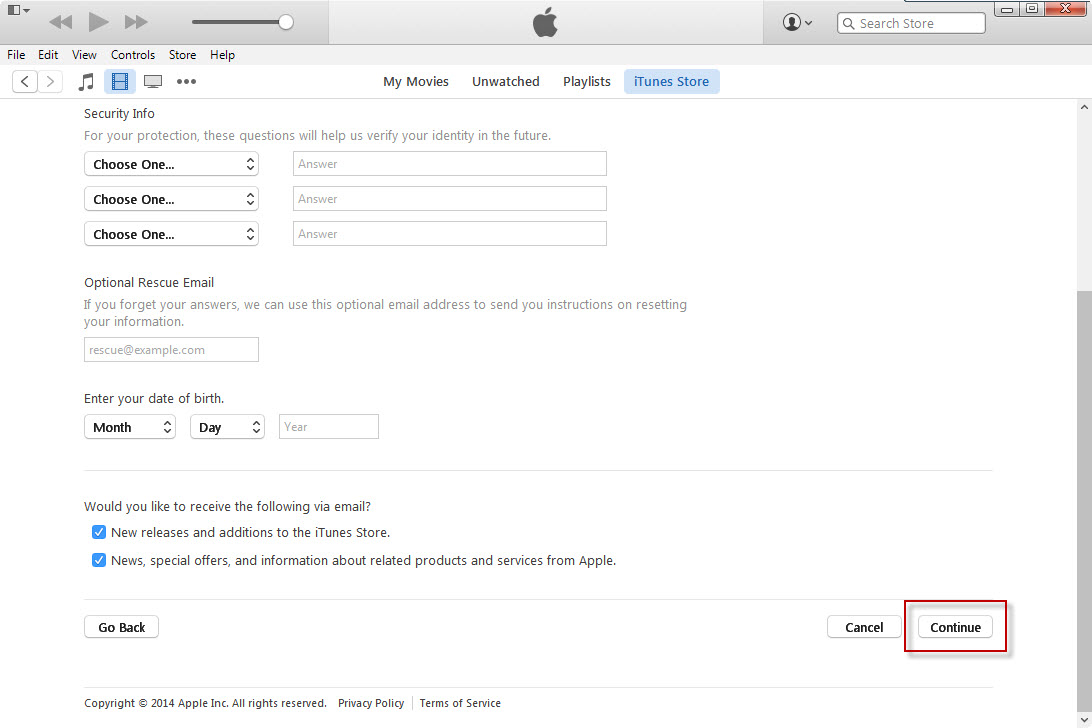Show more libraries via ellipsis icon
Screen dimensions: 1092x728
(x=186, y=82)
